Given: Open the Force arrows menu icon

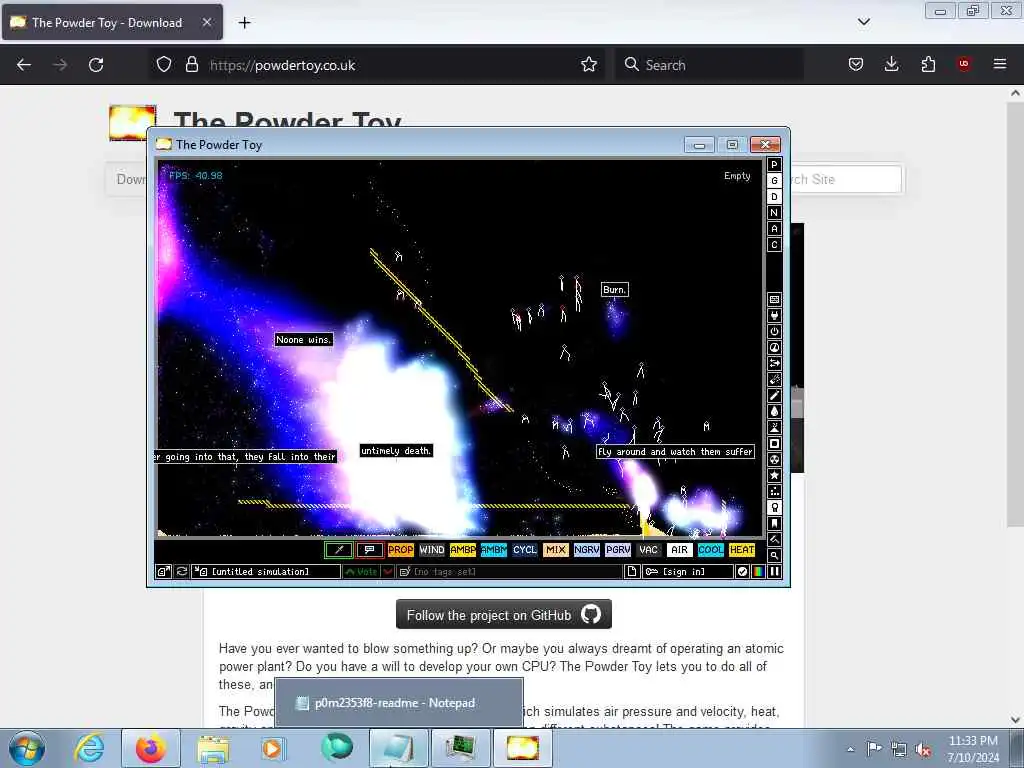Looking at the screenshot, I should 774,364.
